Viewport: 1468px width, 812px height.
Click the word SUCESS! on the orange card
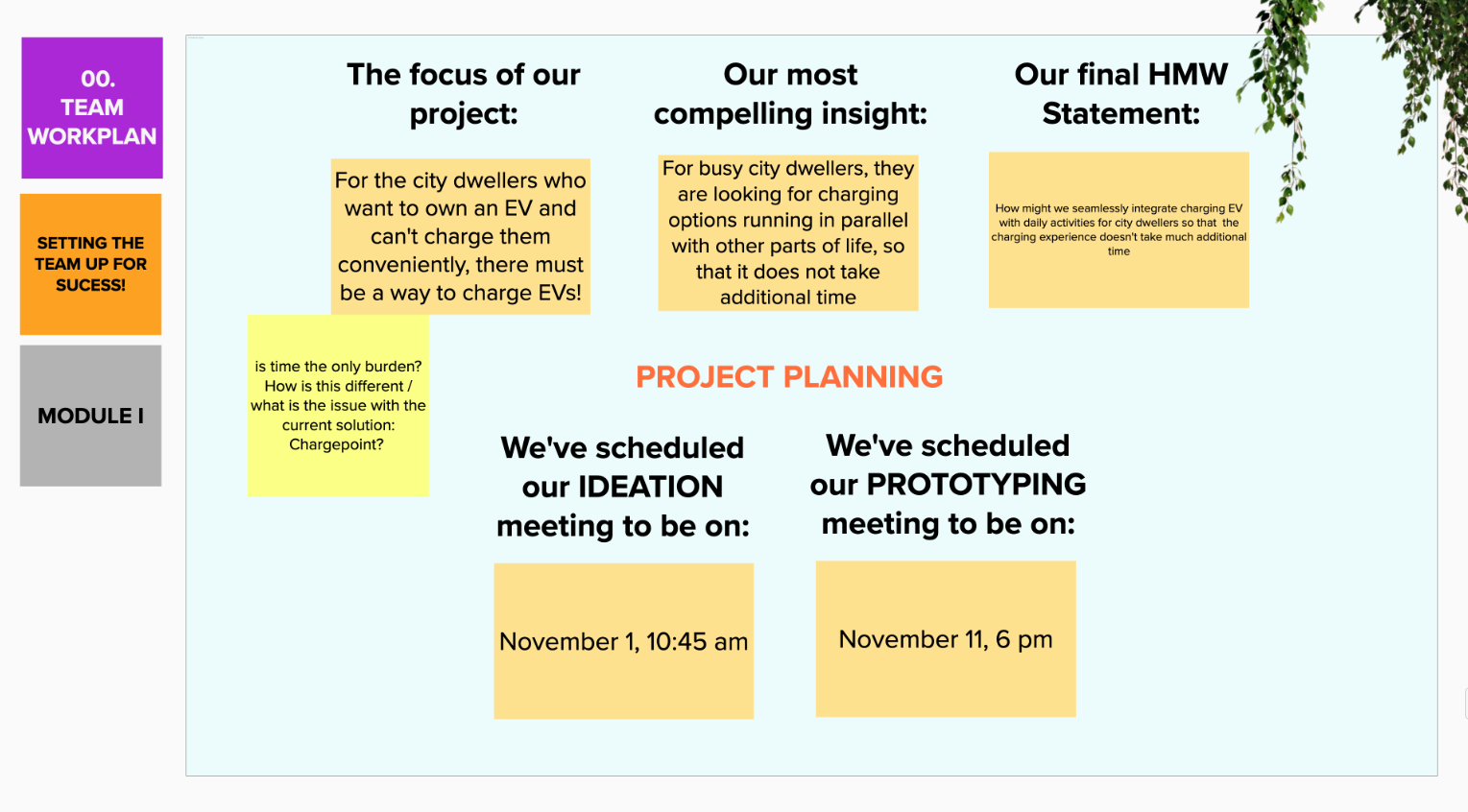[91, 285]
